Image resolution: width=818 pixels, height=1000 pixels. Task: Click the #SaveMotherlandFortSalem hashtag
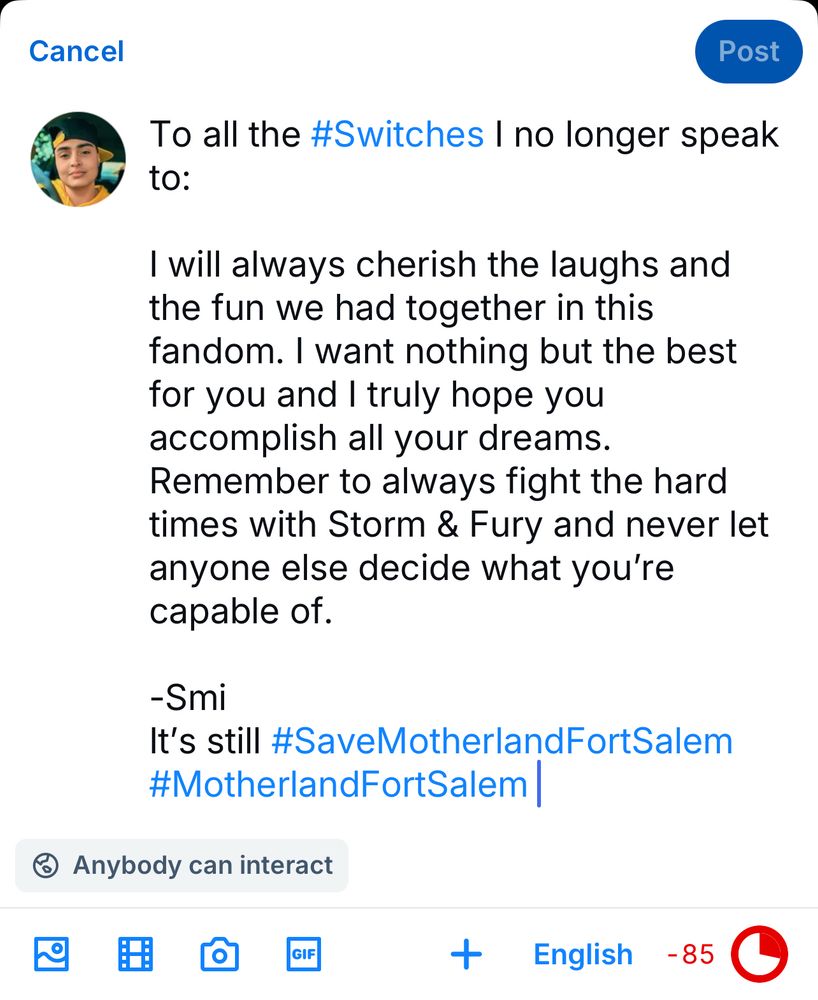502,741
